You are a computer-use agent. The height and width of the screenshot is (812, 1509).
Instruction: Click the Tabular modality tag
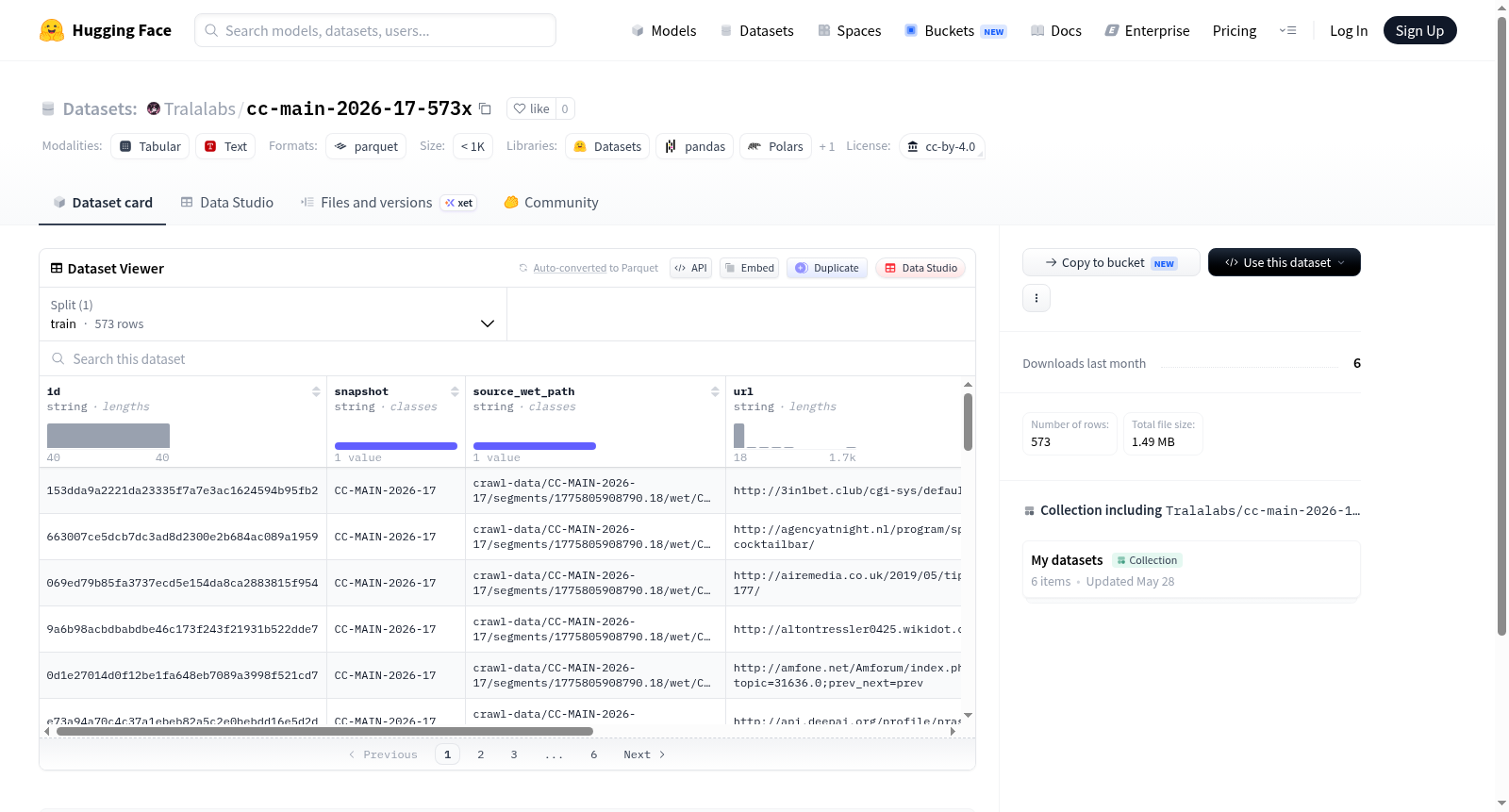click(150, 146)
